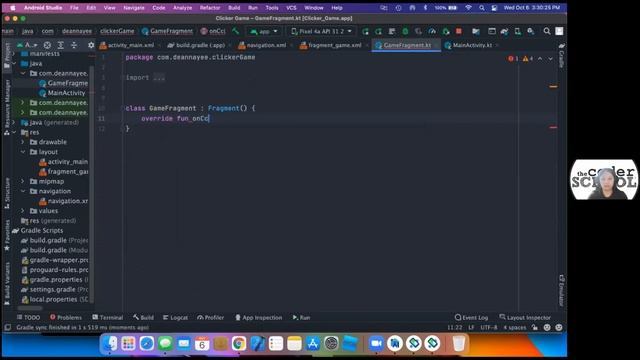Viewport: 640px width, 360px height.
Task: Collapse the layout folder
Action: pos(23,152)
